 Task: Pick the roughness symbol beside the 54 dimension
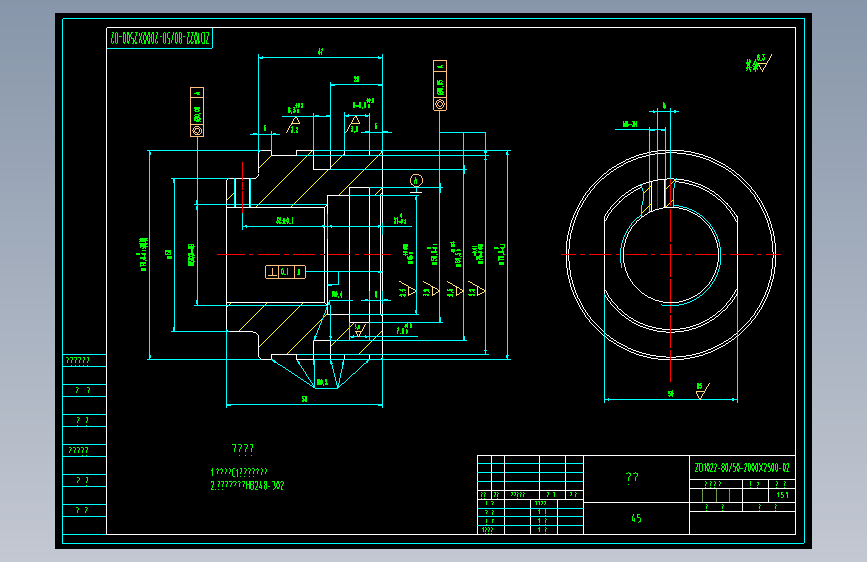coord(702,390)
